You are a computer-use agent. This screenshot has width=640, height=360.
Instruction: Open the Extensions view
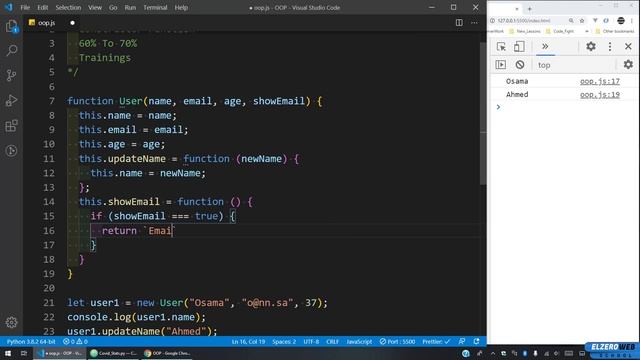11,126
